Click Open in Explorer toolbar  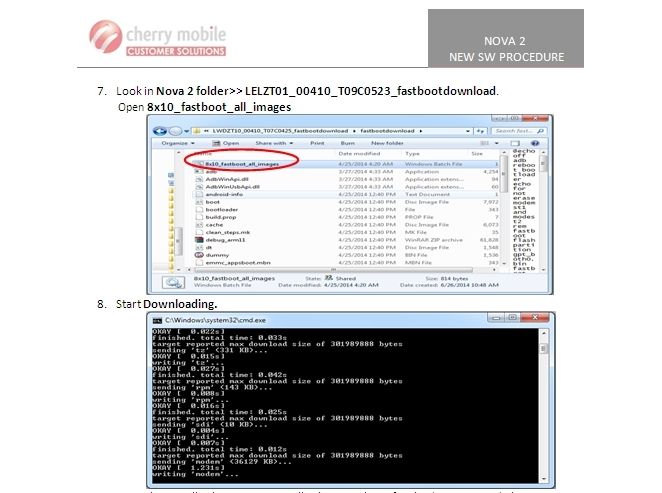(226, 143)
